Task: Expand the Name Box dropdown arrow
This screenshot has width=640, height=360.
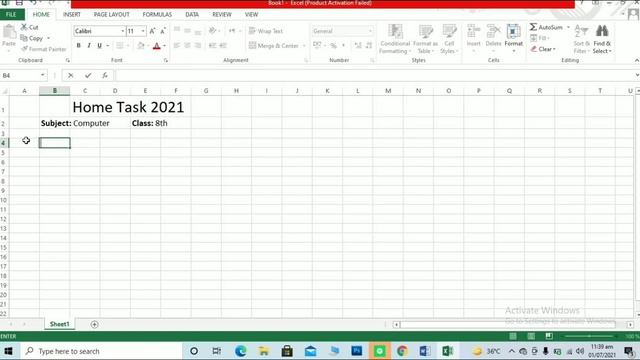Action: (x=42, y=75)
